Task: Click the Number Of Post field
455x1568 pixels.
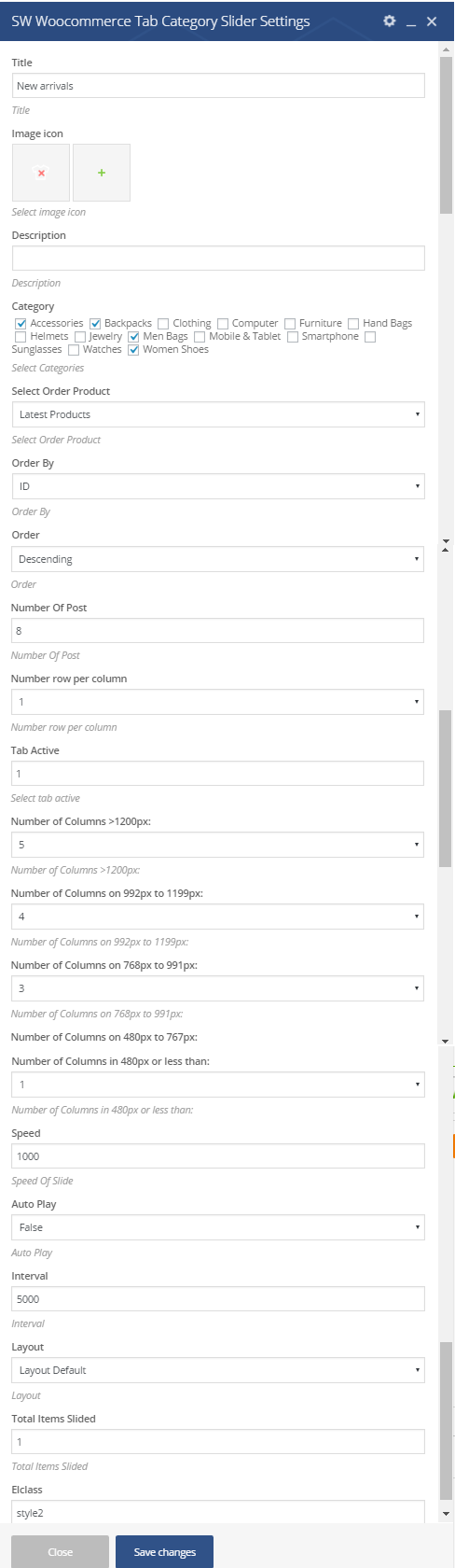Action: point(217,631)
